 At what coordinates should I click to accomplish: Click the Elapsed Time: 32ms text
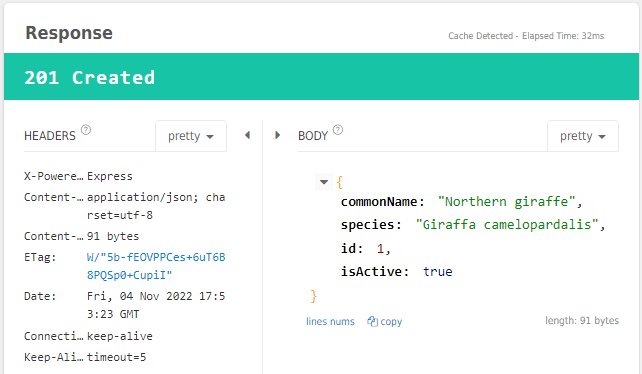click(563, 36)
